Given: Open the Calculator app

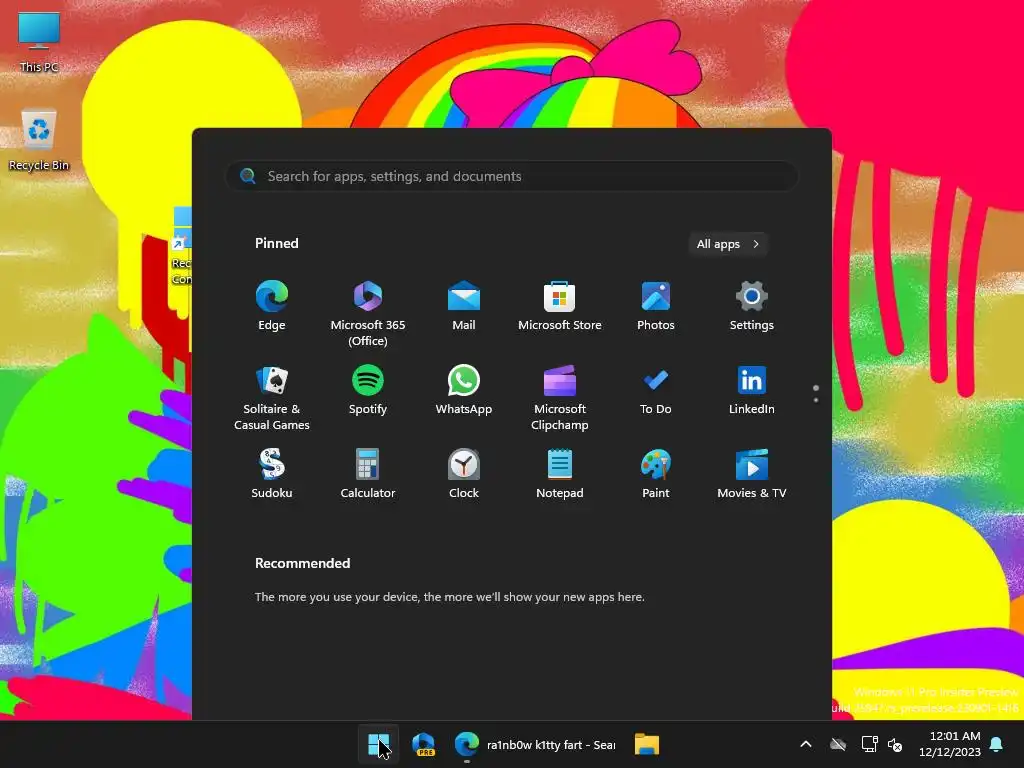Looking at the screenshot, I should coord(368,474).
